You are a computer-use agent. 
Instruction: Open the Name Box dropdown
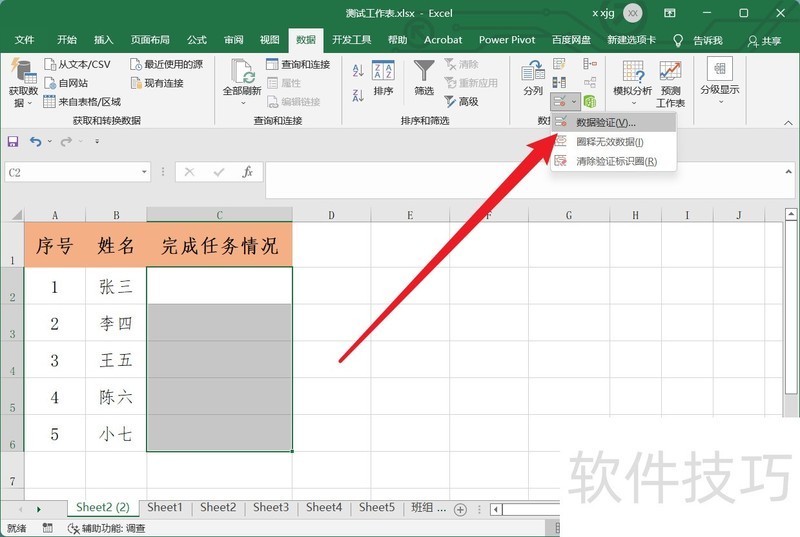point(144,172)
